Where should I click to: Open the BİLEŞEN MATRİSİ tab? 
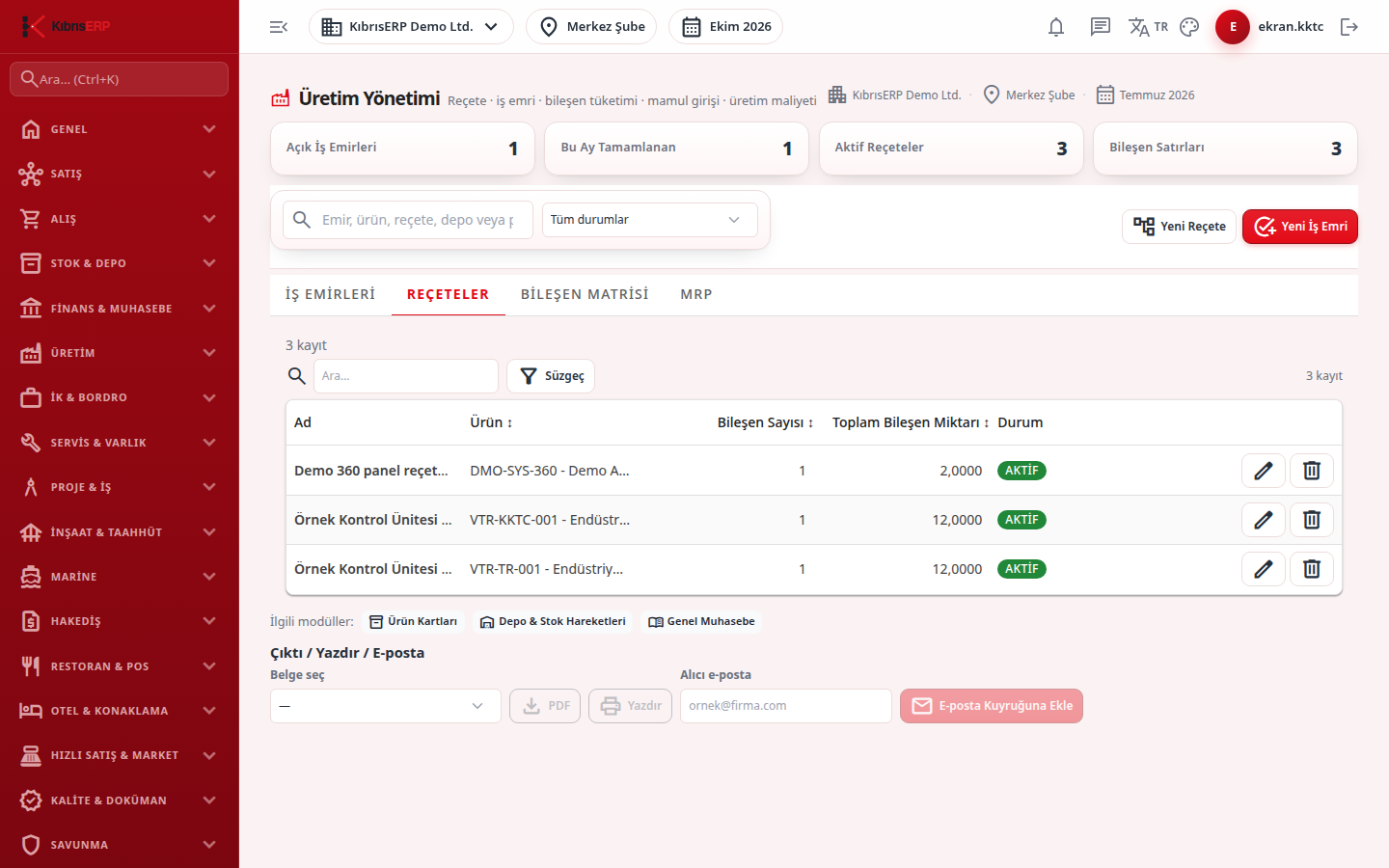[x=585, y=294]
